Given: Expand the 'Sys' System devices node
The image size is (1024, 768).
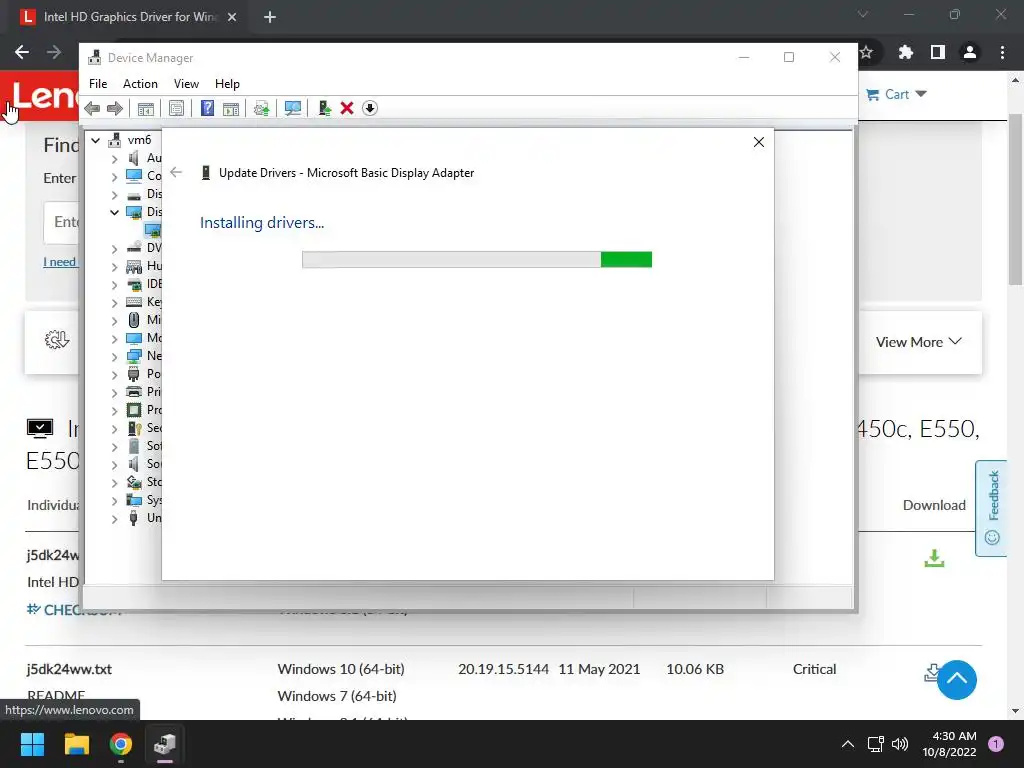Looking at the screenshot, I should tap(114, 500).
